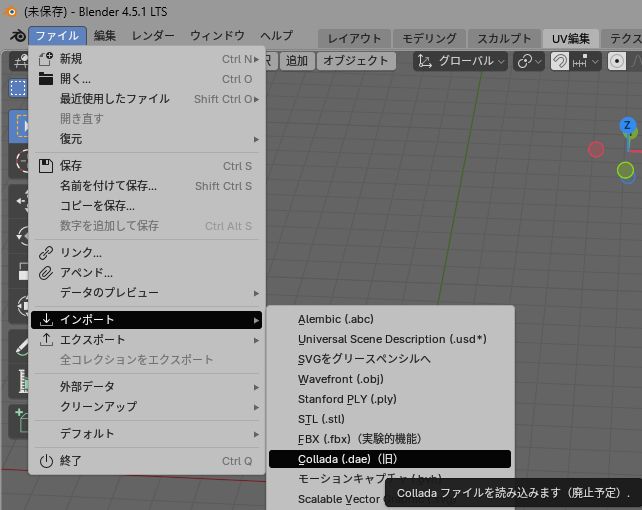Screen dimensions: 642x510
Task: Click the Z axis gizmo handle
Action: [x=627, y=125]
